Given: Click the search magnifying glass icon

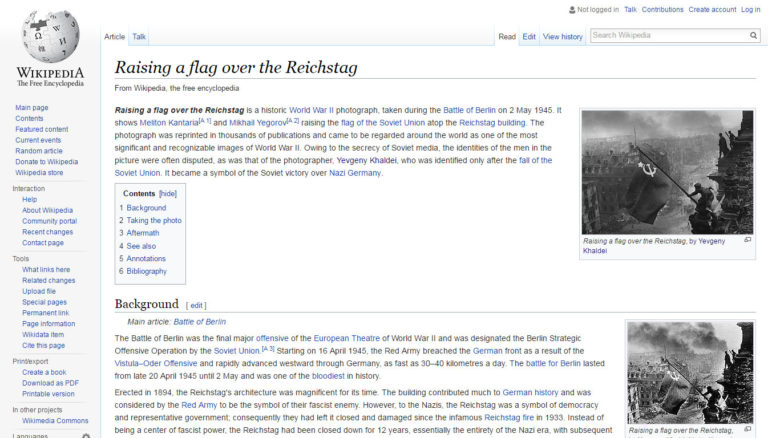Looking at the screenshot, I should pyautogui.click(x=754, y=35).
